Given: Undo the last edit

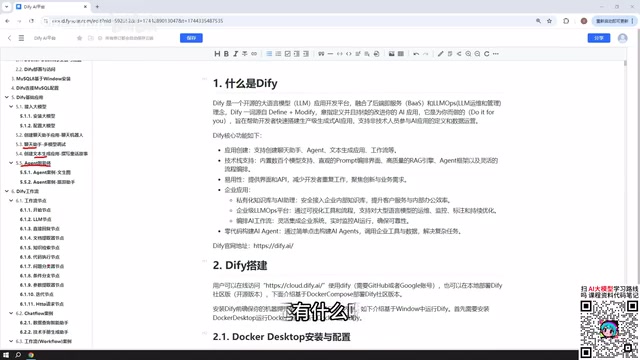Looking at the screenshot, I should click(x=416, y=54).
